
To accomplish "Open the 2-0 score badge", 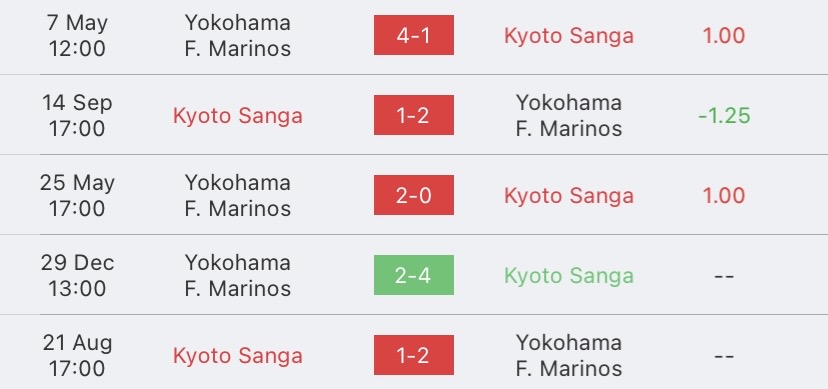I will pyautogui.click(x=413, y=195).
